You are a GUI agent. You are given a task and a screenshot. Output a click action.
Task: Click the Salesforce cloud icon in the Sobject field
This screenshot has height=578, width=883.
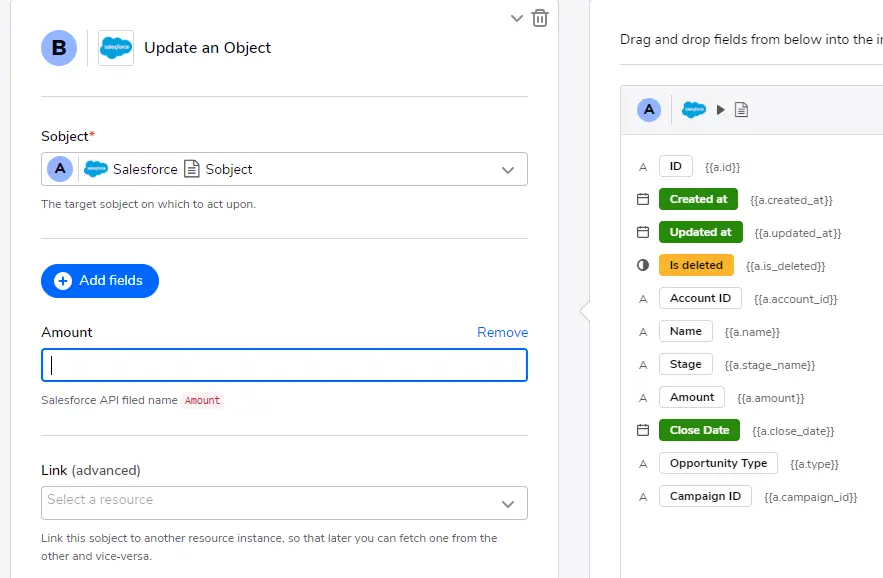(x=96, y=168)
